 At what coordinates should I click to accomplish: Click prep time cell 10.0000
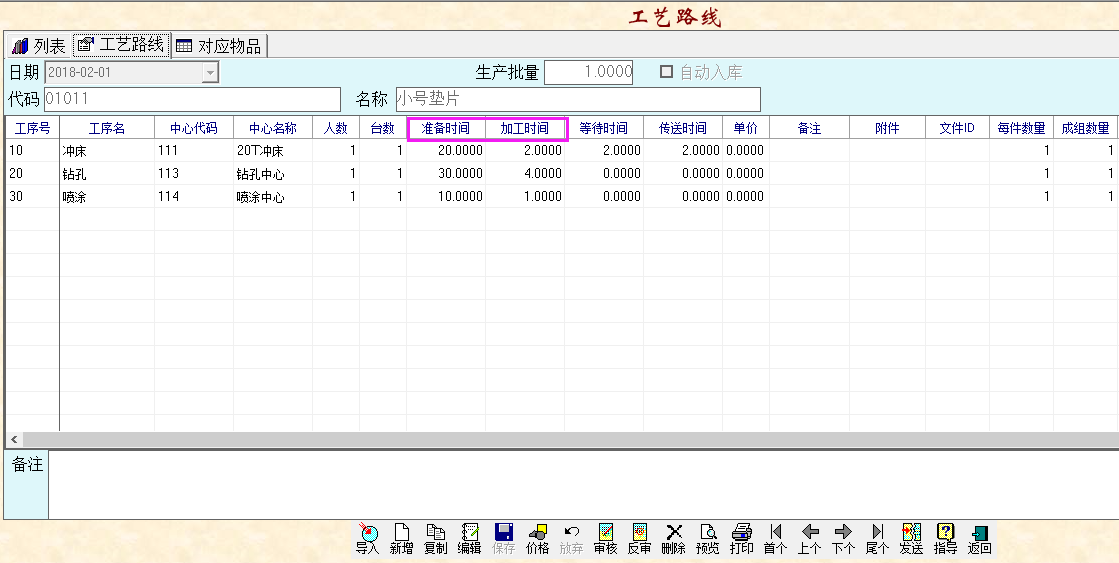[446, 196]
